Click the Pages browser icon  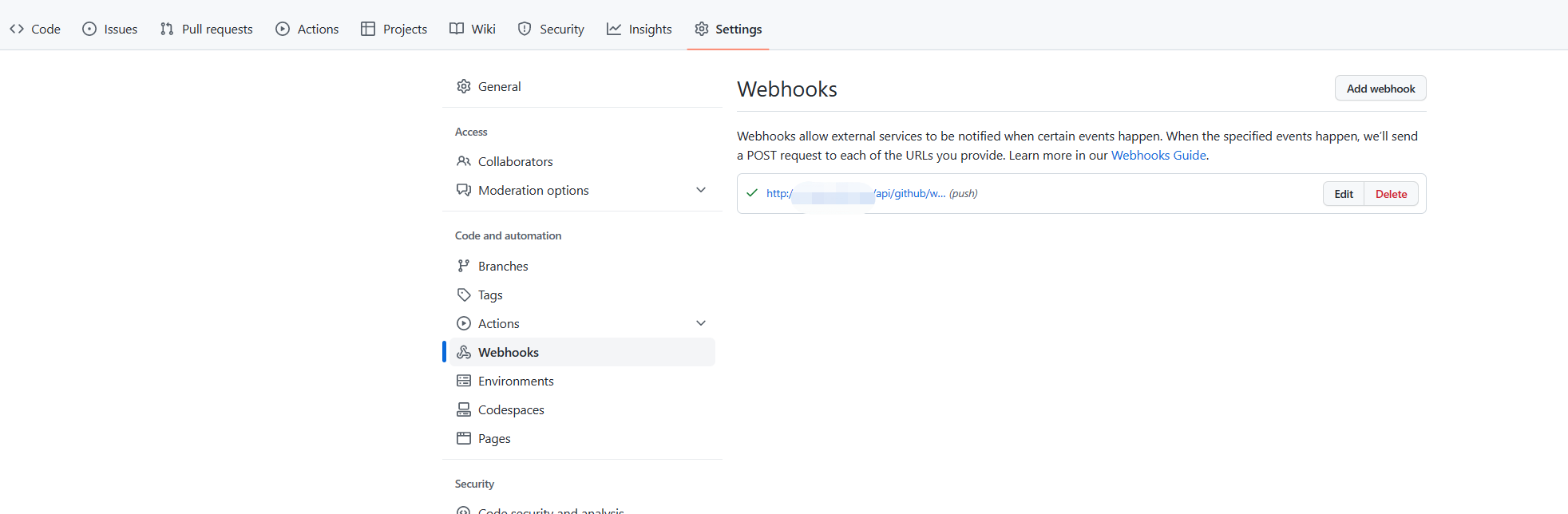[464, 438]
